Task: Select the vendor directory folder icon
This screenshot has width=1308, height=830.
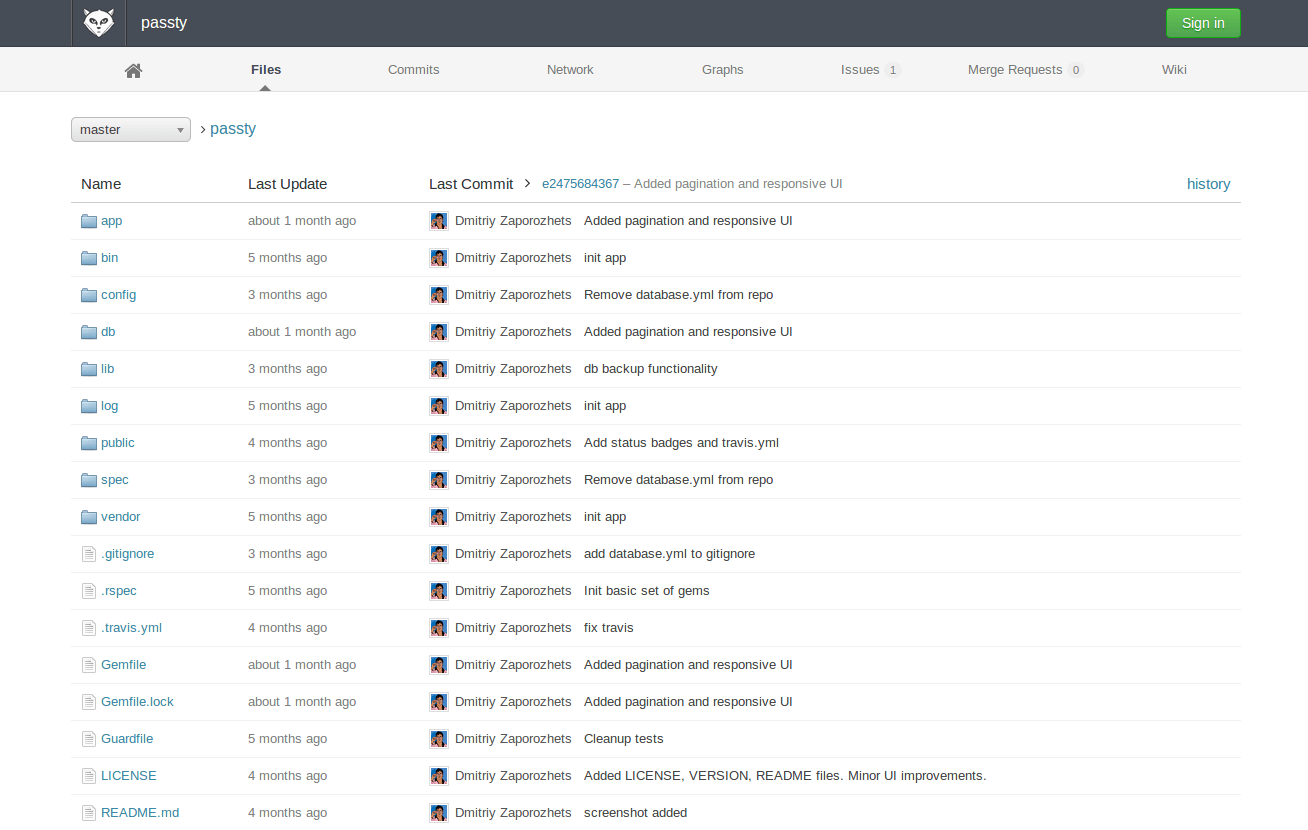Action: (88, 516)
